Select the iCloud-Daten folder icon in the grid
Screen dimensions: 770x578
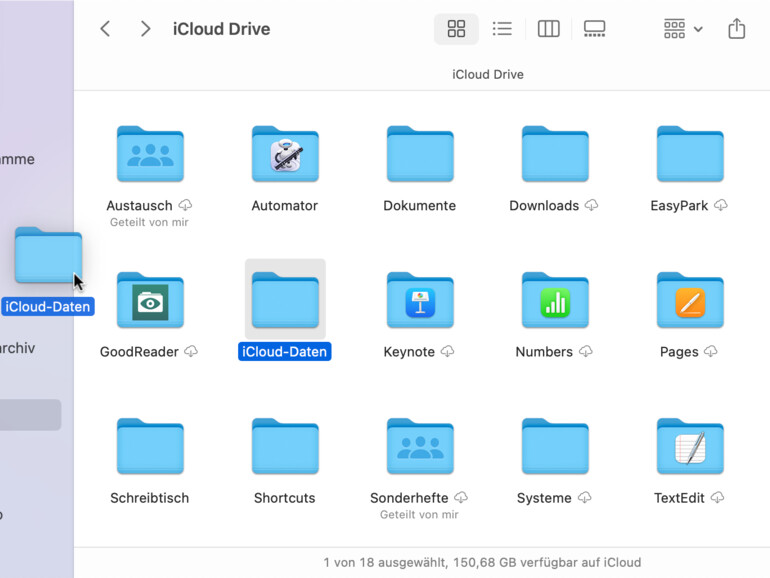[x=285, y=300]
